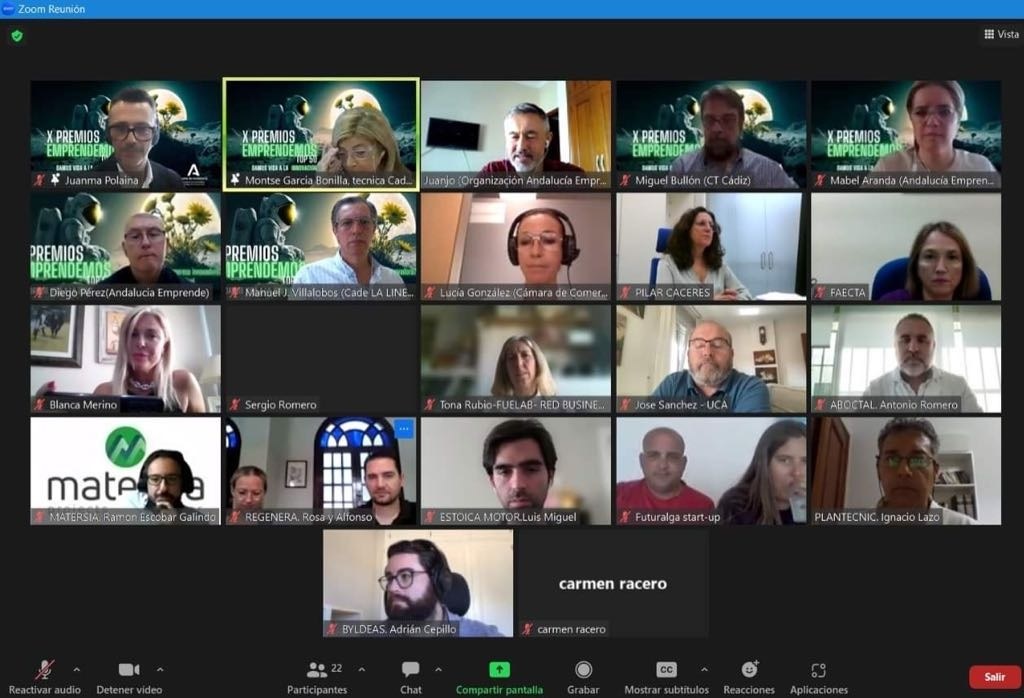Click participant count number 22
The width and height of the screenshot is (1024, 698).
tap(337, 668)
